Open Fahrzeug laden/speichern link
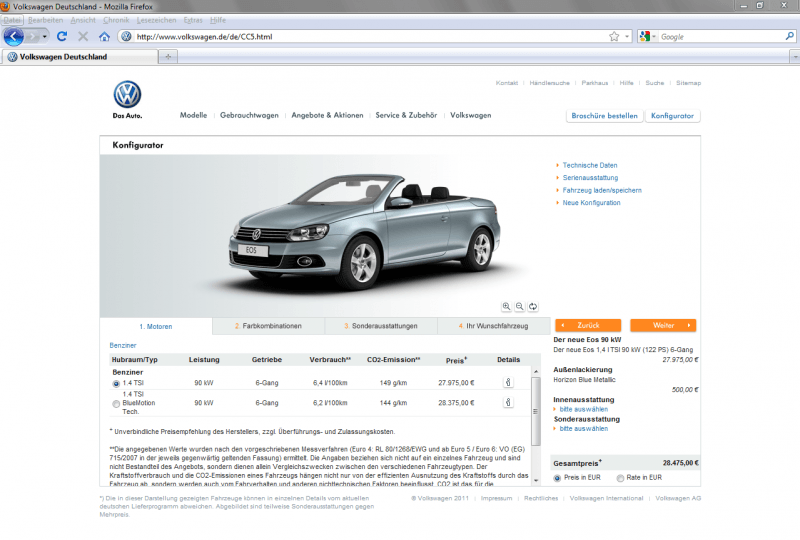 pyautogui.click(x=602, y=190)
